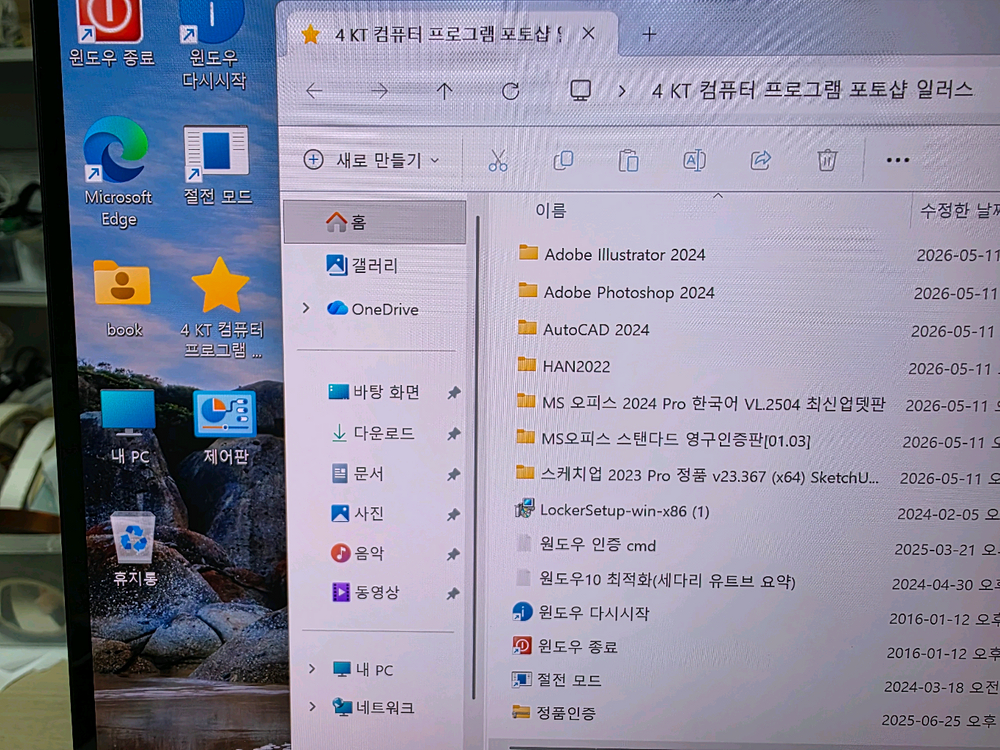Click the pin next to 사진
Image resolution: width=1000 pixels, height=750 pixels.
pos(453,515)
